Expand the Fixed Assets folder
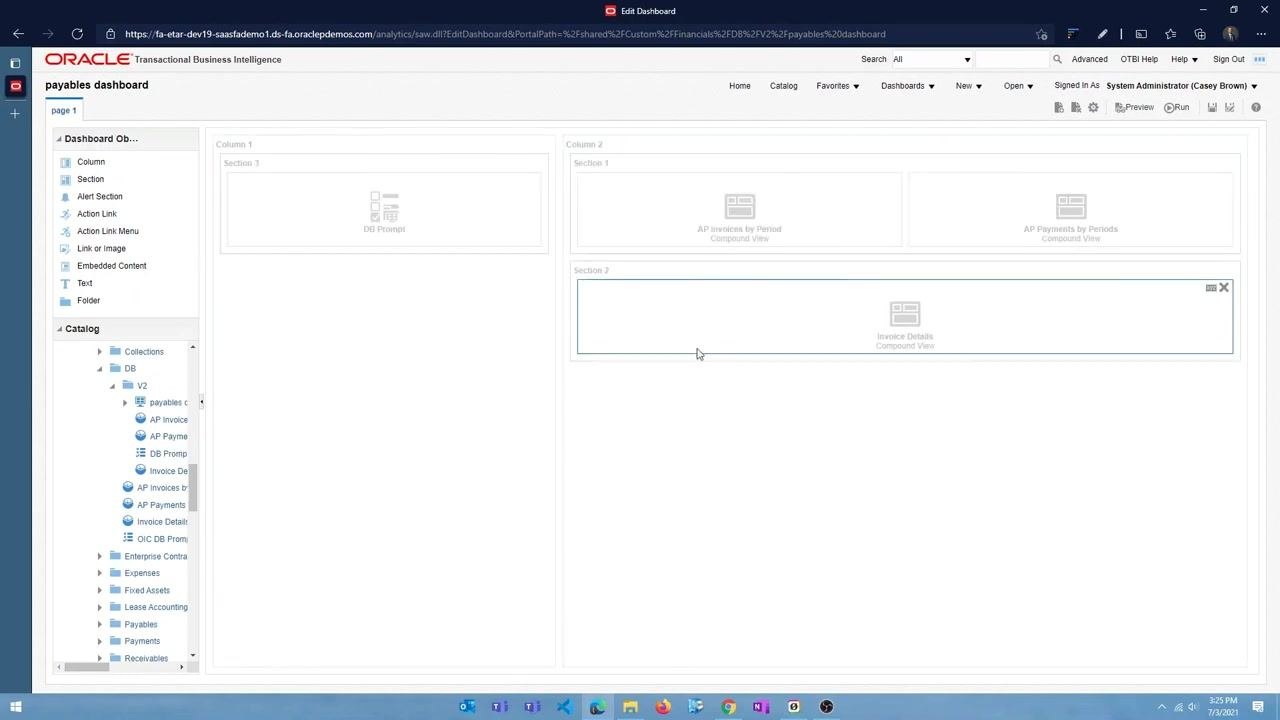 [x=100, y=591]
